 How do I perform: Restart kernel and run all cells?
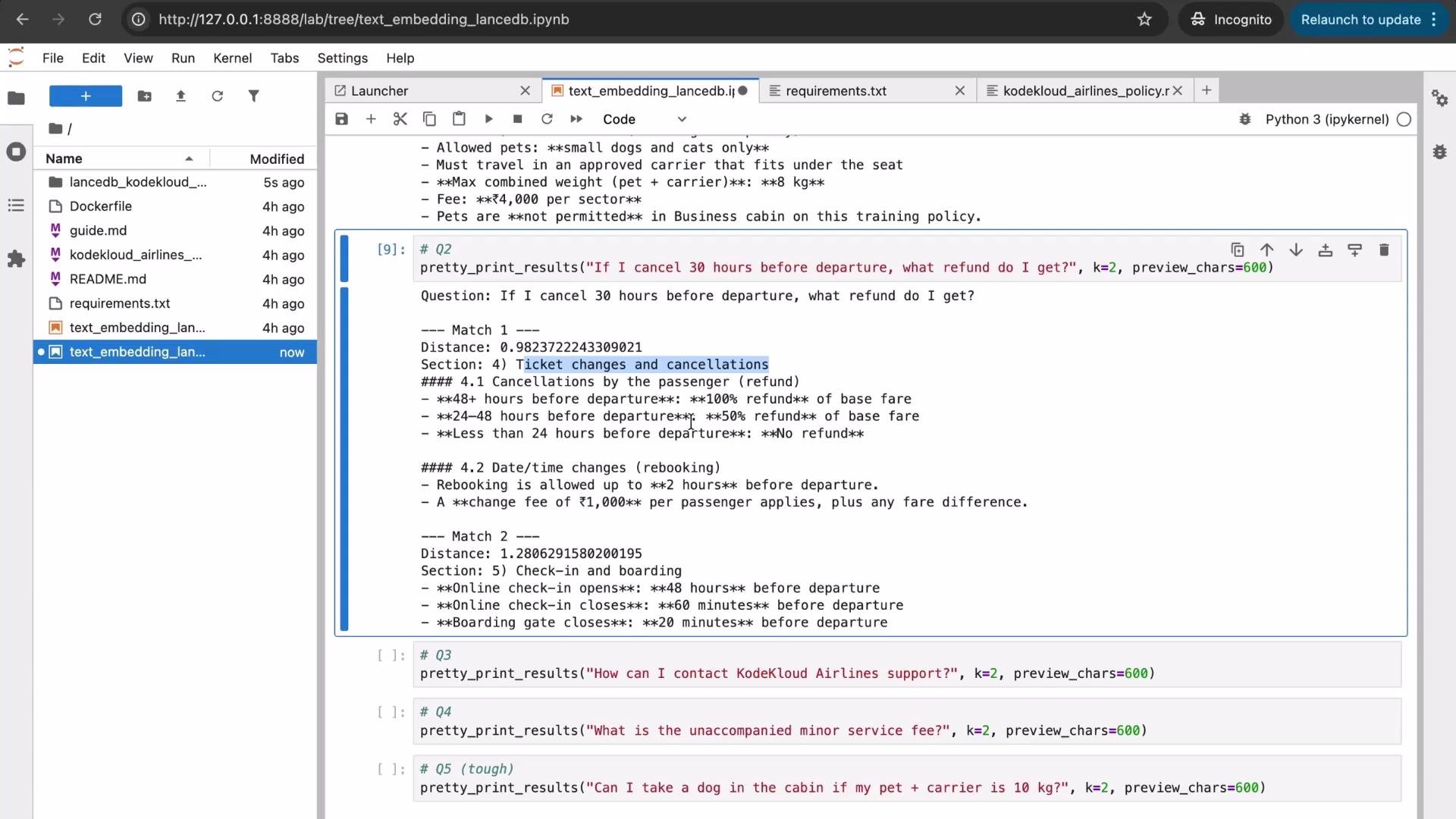(x=576, y=119)
